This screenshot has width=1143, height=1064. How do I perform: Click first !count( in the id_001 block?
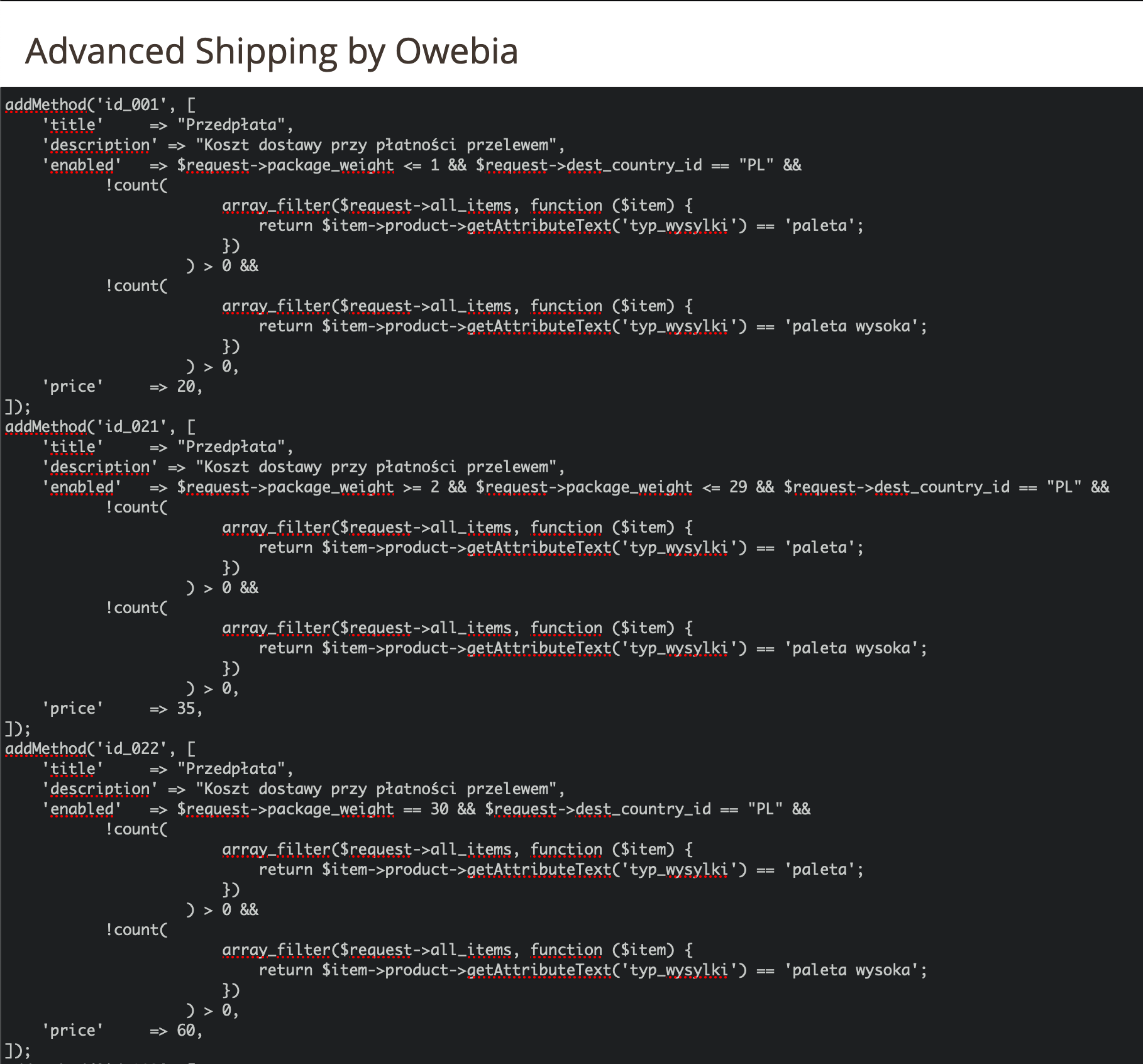[136, 186]
